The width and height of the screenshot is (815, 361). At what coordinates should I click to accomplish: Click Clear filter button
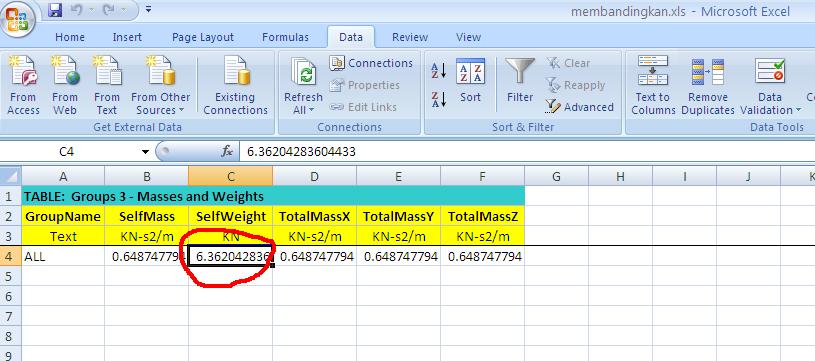point(568,63)
